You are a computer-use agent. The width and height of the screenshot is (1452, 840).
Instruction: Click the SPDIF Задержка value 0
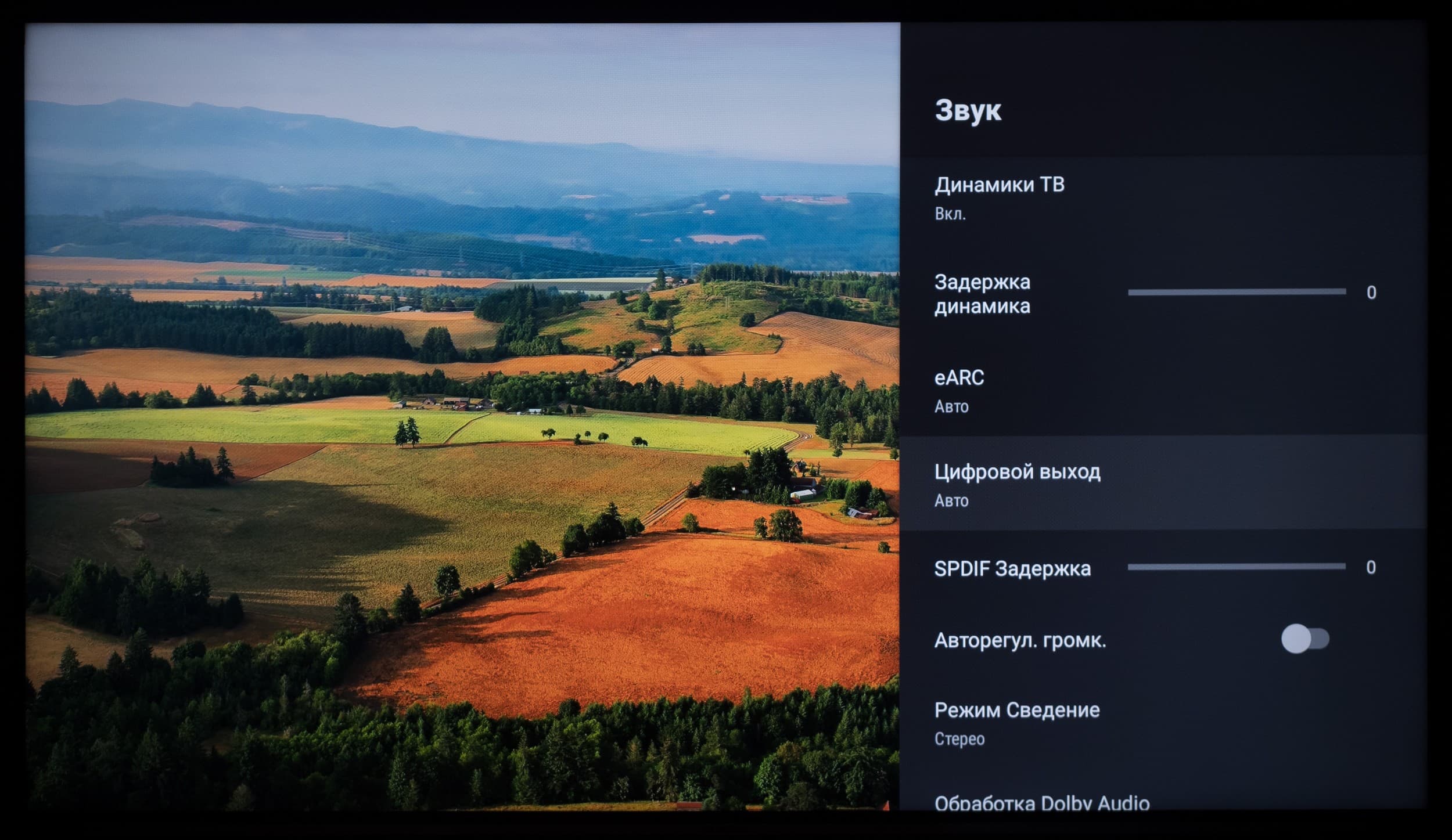click(1371, 567)
